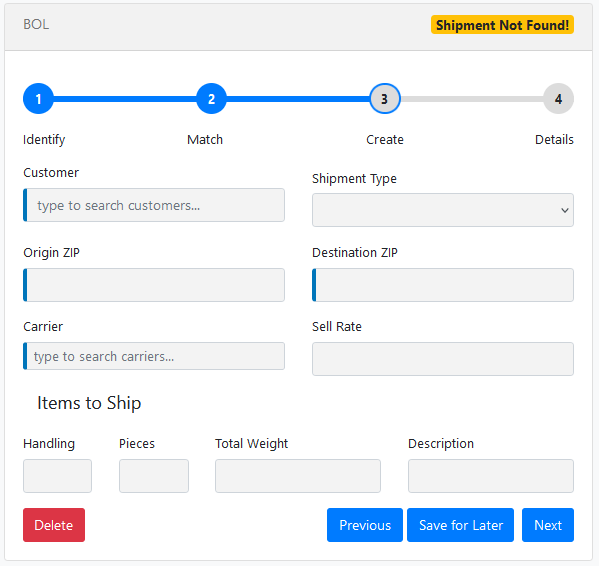Image resolution: width=599 pixels, height=566 pixels.
Task: Click the Pieces input box
Action: click(154, 476)
